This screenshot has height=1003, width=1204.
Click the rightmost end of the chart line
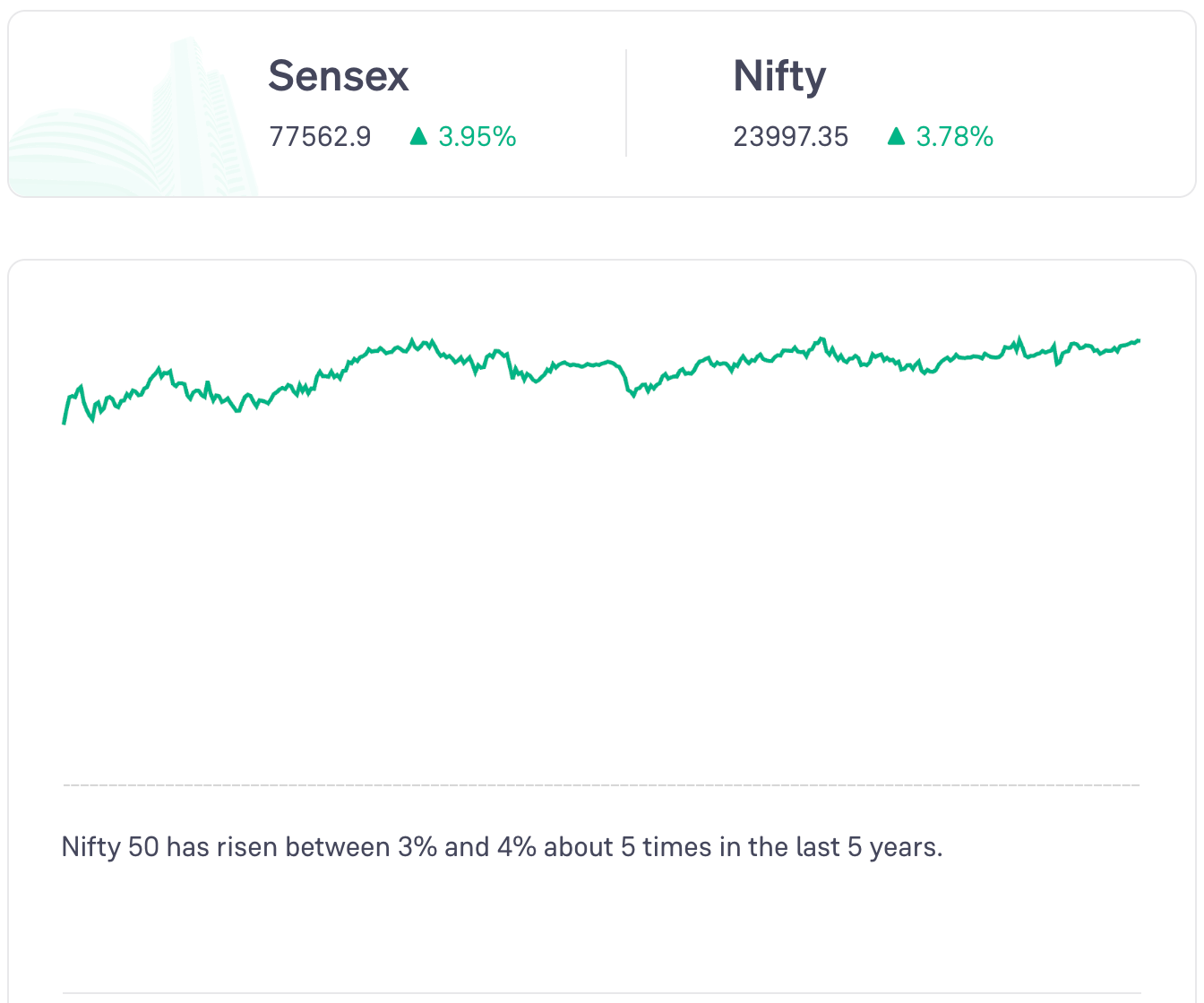pos(1138,340)
